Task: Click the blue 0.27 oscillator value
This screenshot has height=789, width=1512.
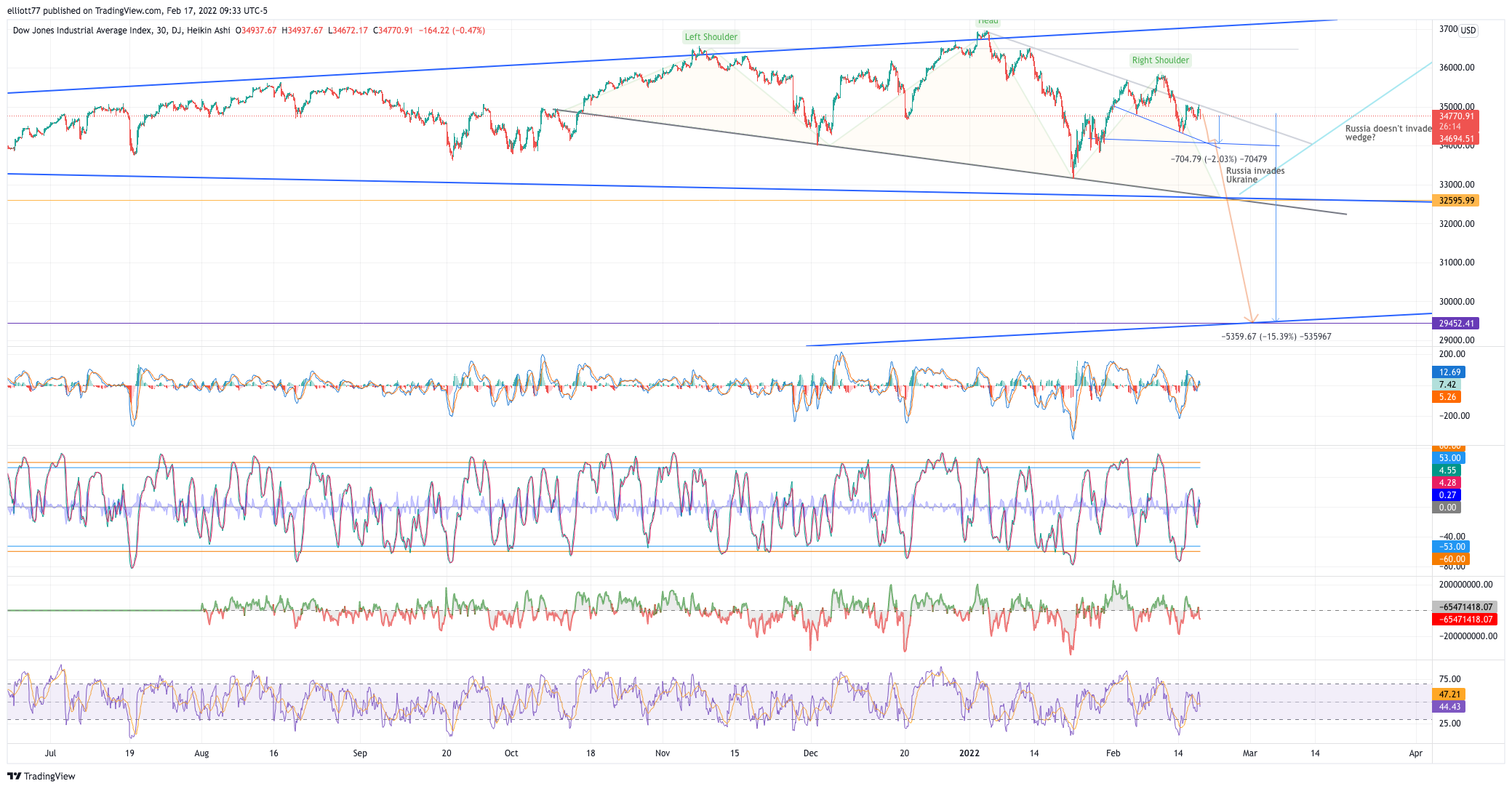Action: point(1447,495)
